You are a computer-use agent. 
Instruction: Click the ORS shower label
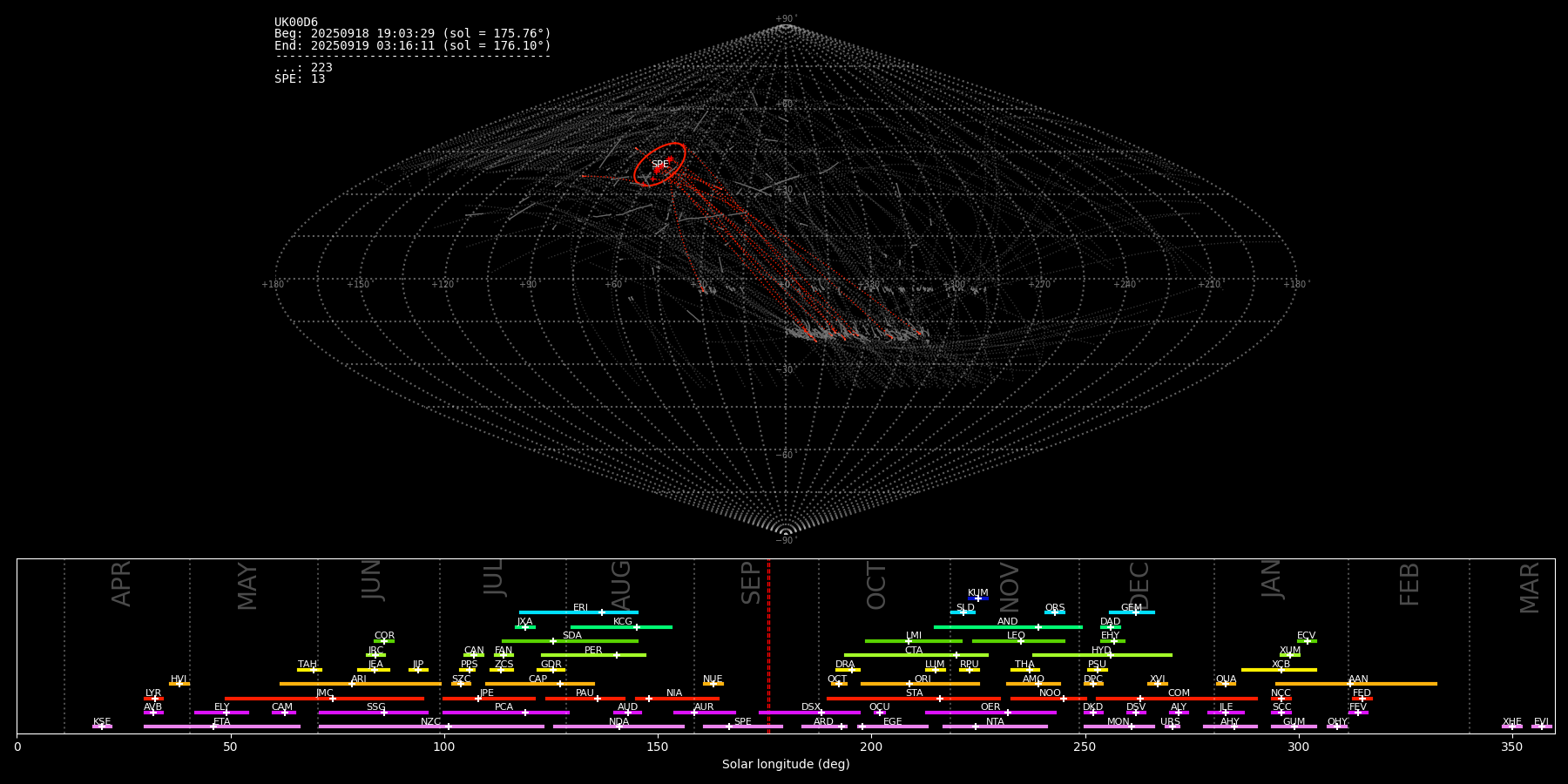pyautogui.click(x=1055, y=608)
